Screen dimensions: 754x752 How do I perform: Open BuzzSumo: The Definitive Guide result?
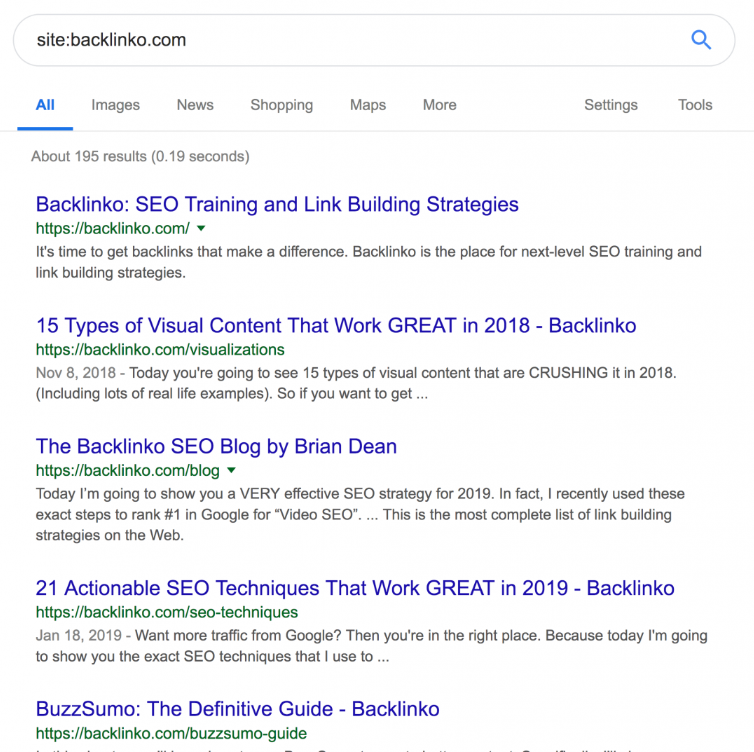click(237, 709)
